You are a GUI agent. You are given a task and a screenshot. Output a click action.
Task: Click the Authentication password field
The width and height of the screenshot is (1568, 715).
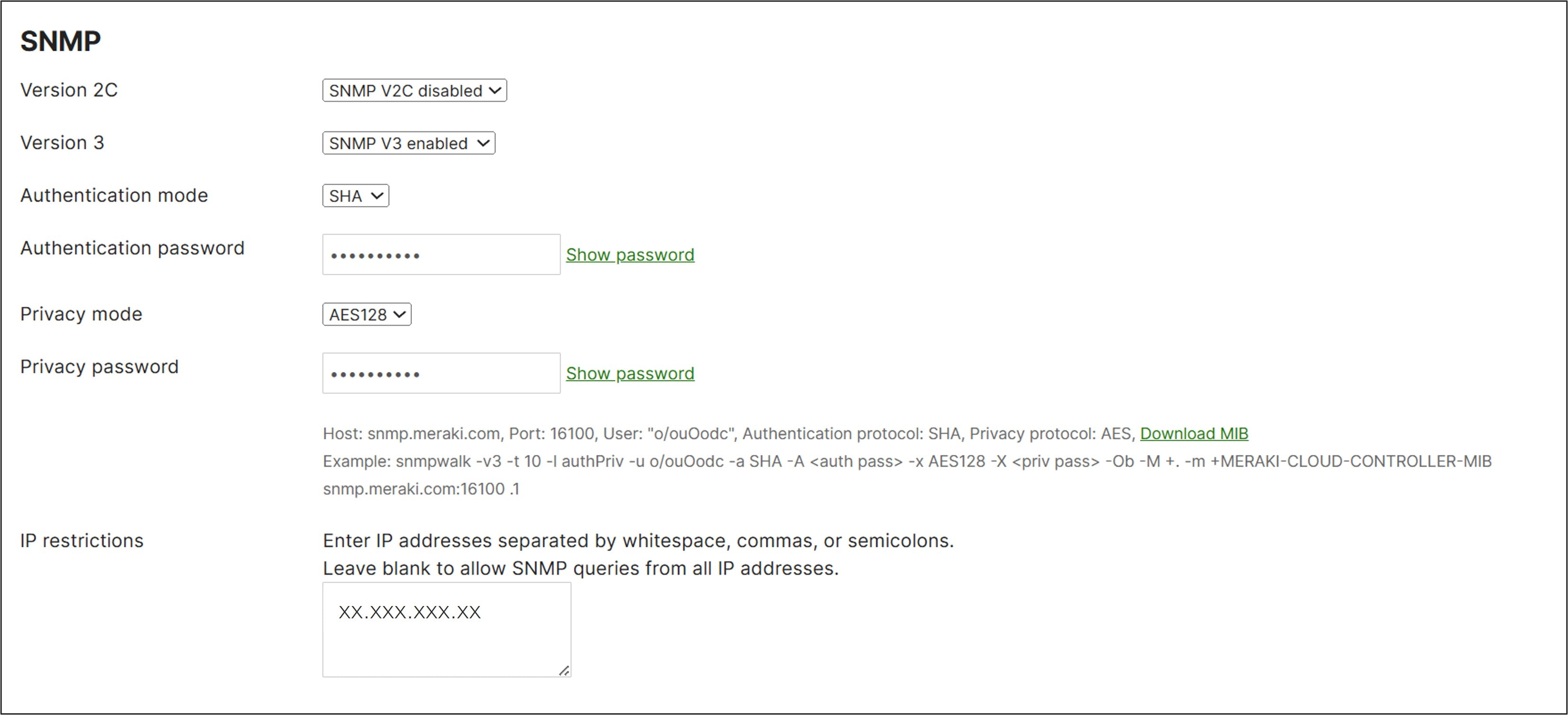441,254
